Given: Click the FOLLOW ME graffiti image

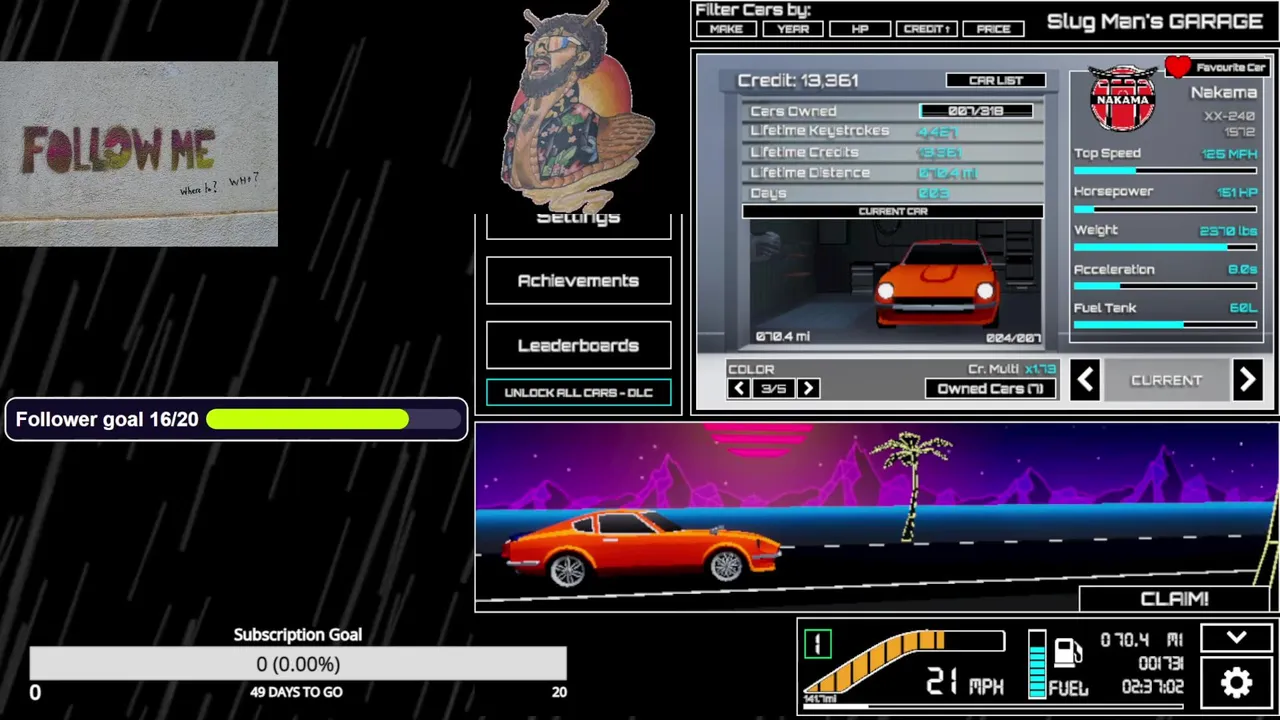Looking at the screenshot, I should [x=139, y=154].
